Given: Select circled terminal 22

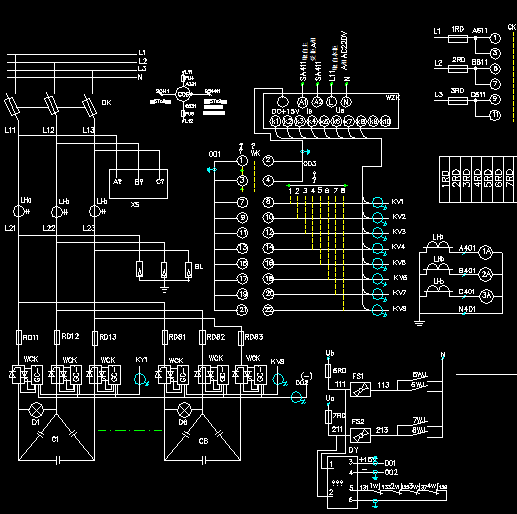Looking at the screenshot, I should [x=268, y=310].
